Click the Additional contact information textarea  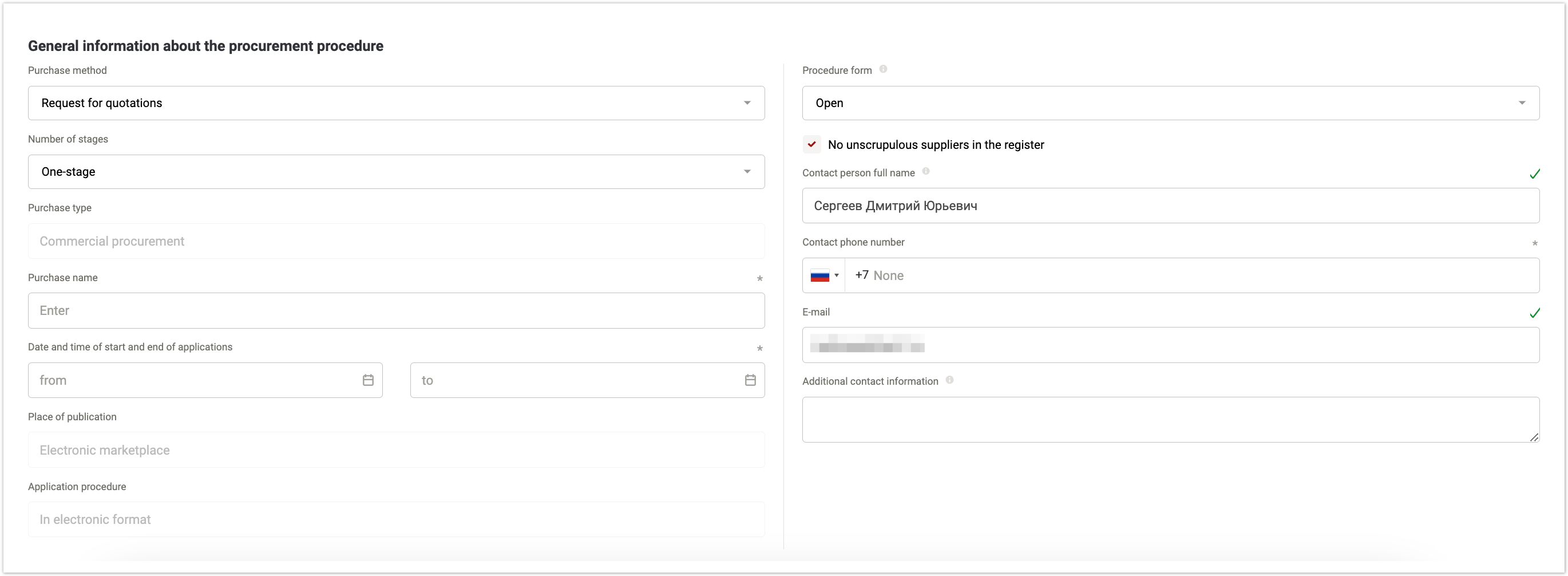click(1170, 420)
